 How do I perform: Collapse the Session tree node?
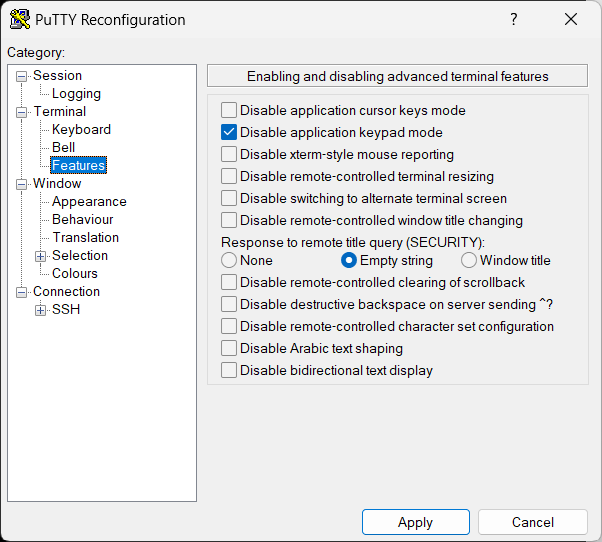click(x=22, y=76)
